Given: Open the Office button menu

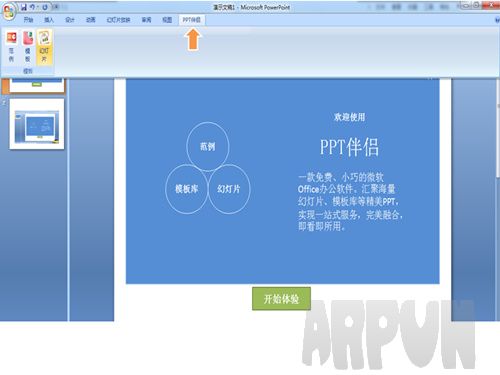Looking at the screenshot, I should pyautogui.click(x=9, y=12).
